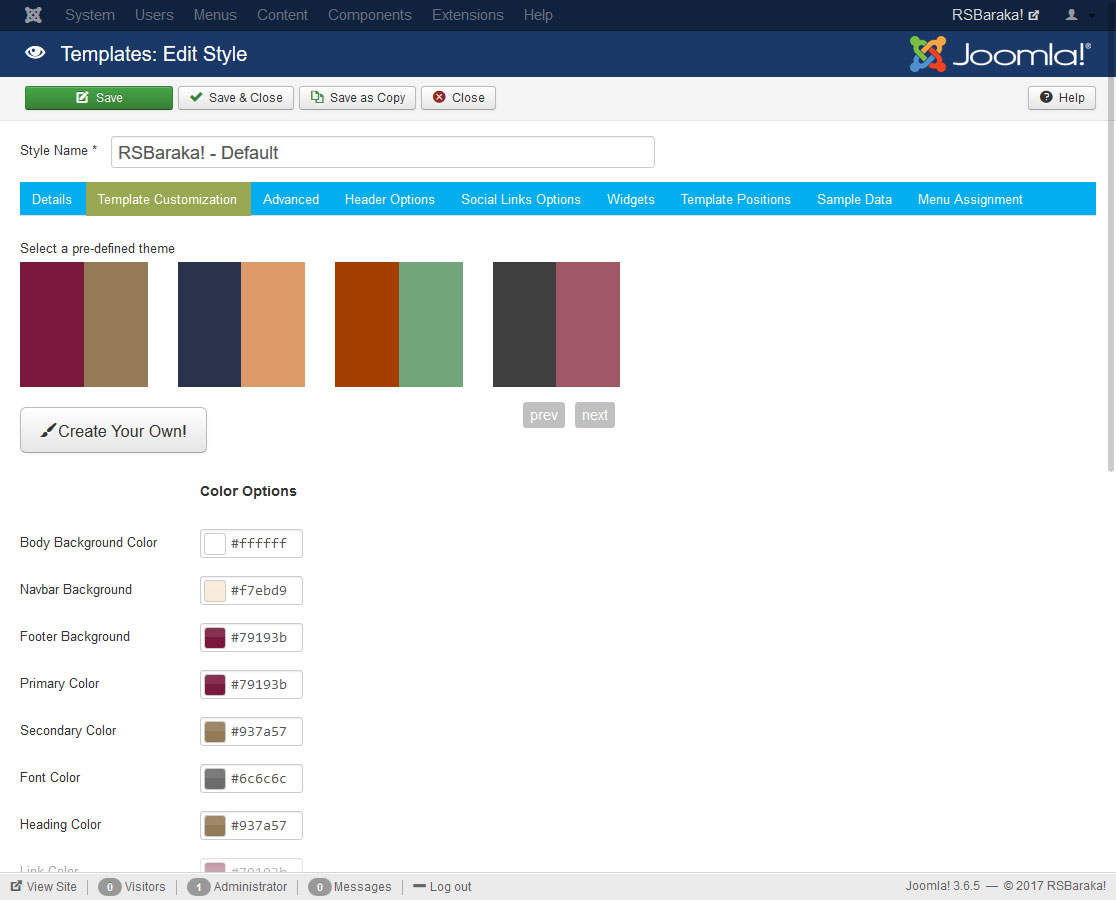Click the Close toolbar button
Viewport: 1116px width, 900px height.
[x=458, y=97]
